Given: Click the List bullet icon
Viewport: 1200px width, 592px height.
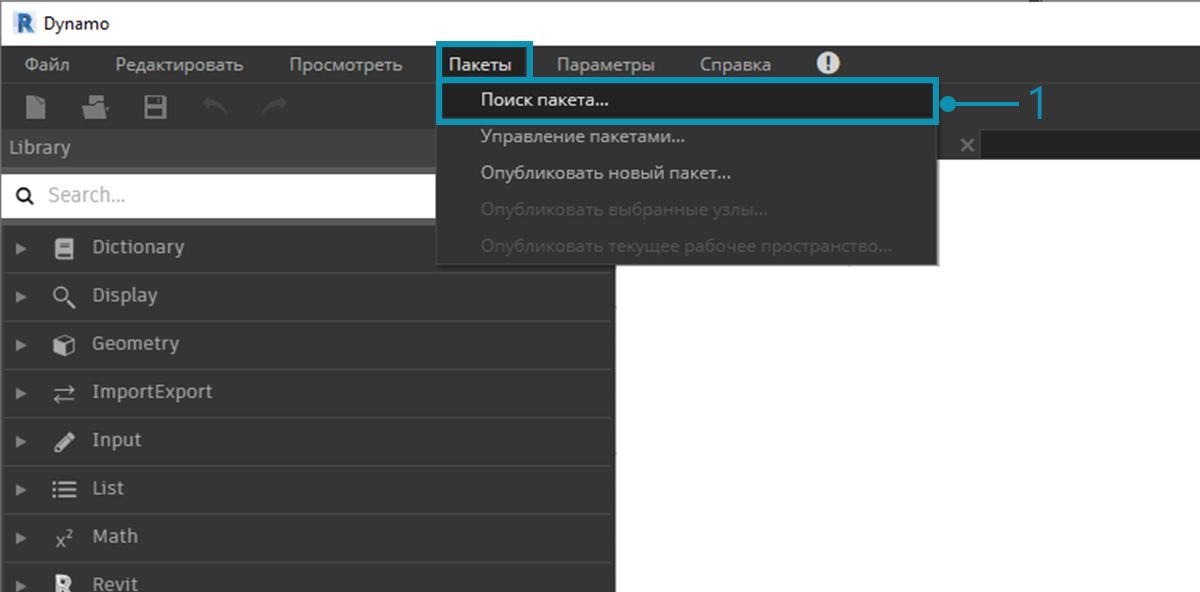Looking at the screenshot, I should point(64,490).
